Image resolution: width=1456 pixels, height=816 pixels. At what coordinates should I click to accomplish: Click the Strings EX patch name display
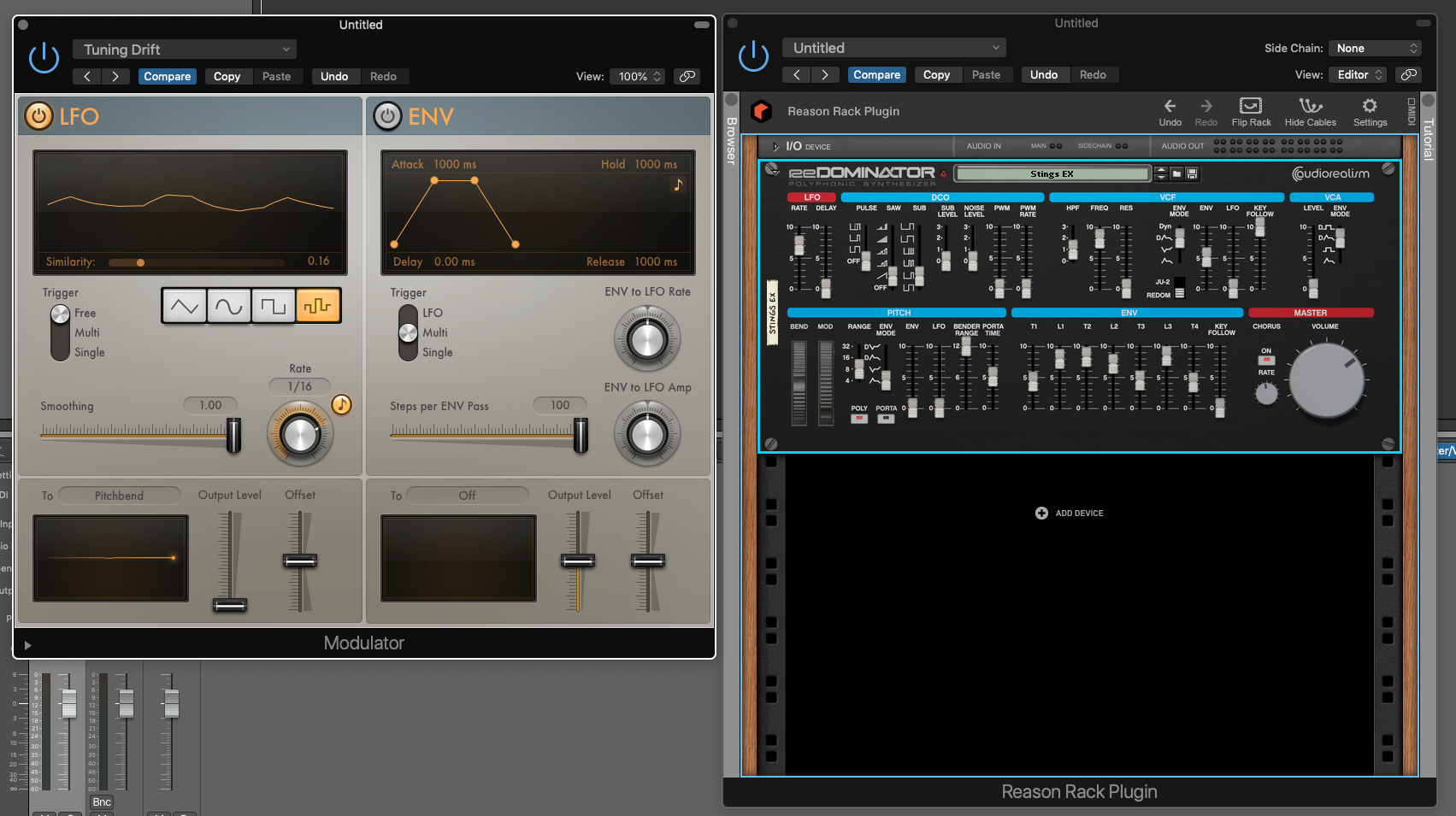[1052, 173]
